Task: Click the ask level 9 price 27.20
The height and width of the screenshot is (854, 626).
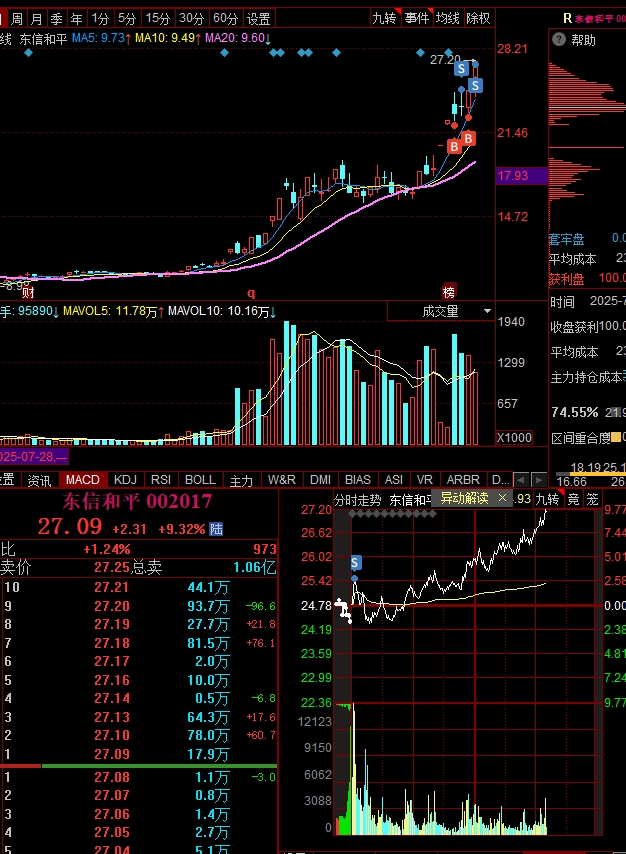Action: tap(112, 606)
